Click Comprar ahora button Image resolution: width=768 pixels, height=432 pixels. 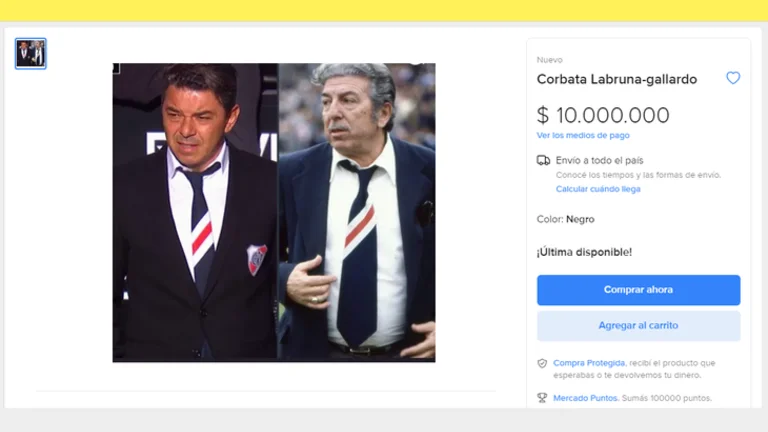point(638,290)
